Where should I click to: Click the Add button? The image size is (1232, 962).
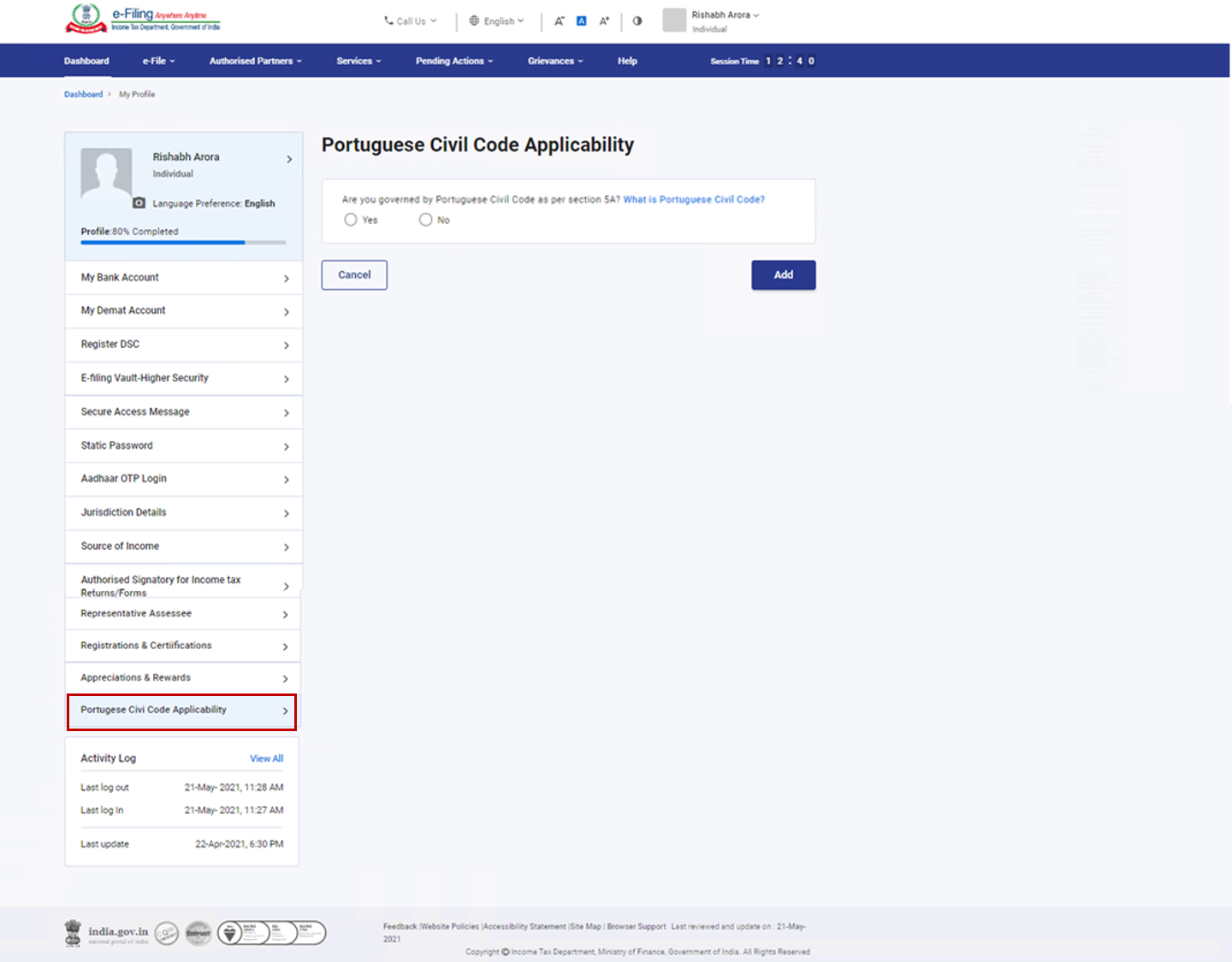pyautogui.click(x=783, y=275)
